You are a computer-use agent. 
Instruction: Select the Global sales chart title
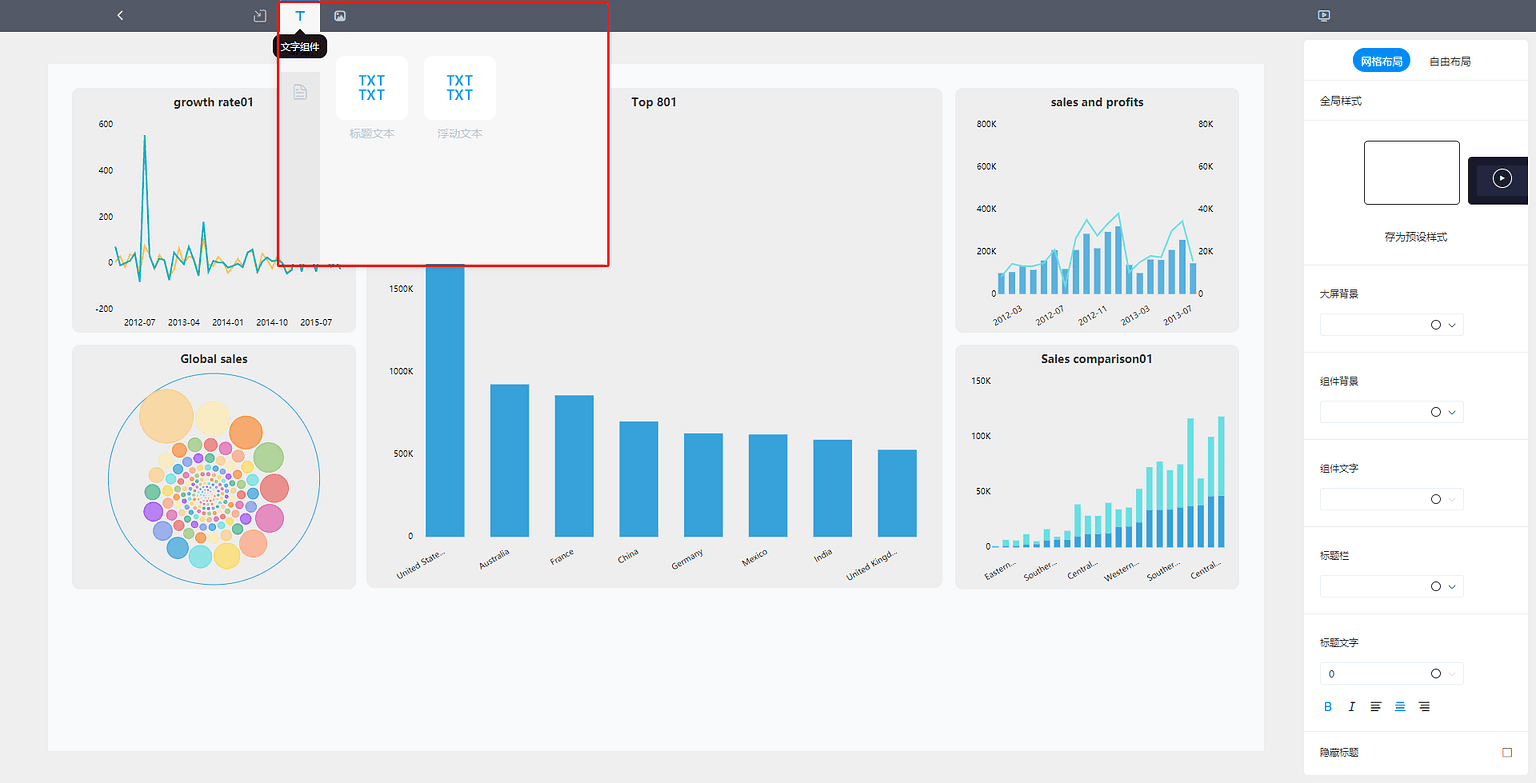[214, 359]
